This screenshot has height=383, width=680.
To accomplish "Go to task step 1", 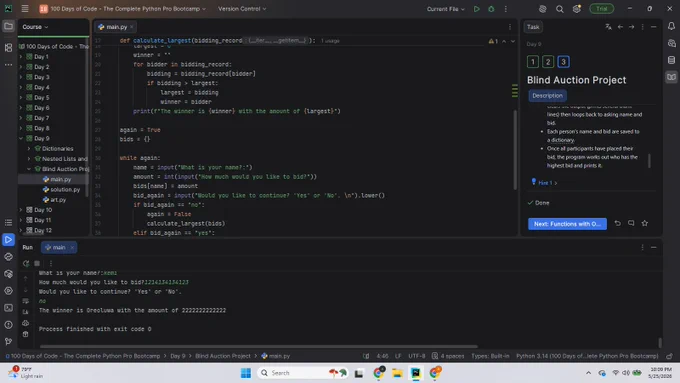I will [x=533, y=62].
